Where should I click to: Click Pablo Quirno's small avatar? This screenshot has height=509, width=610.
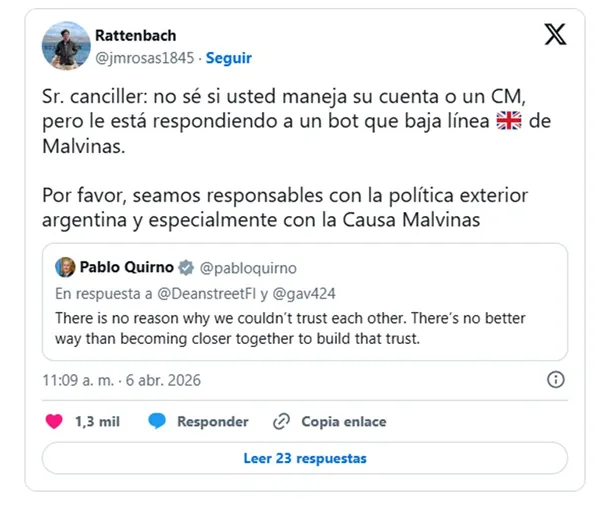coord(64,267)
